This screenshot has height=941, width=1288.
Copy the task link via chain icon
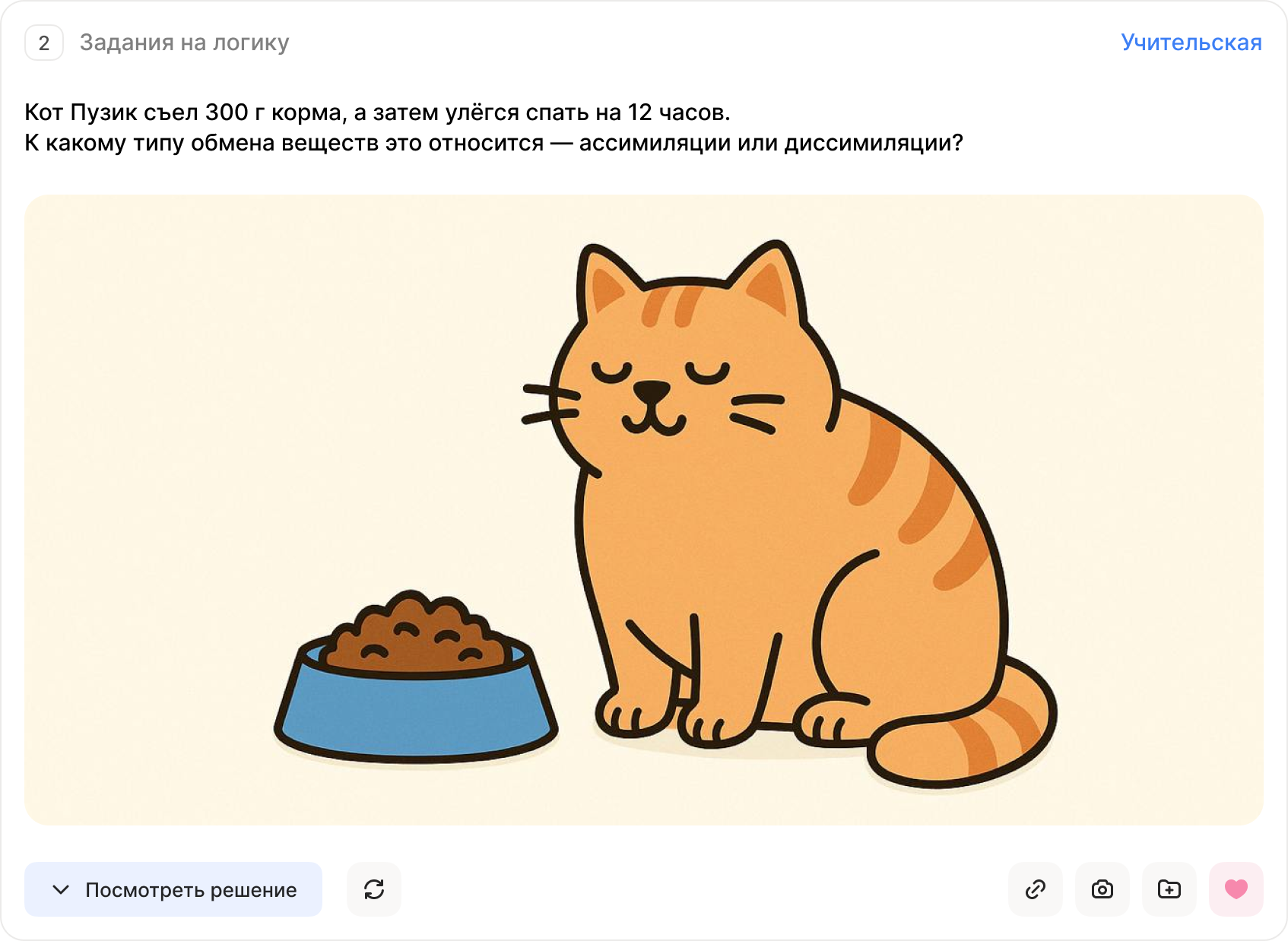click(x=1036, y=889)
